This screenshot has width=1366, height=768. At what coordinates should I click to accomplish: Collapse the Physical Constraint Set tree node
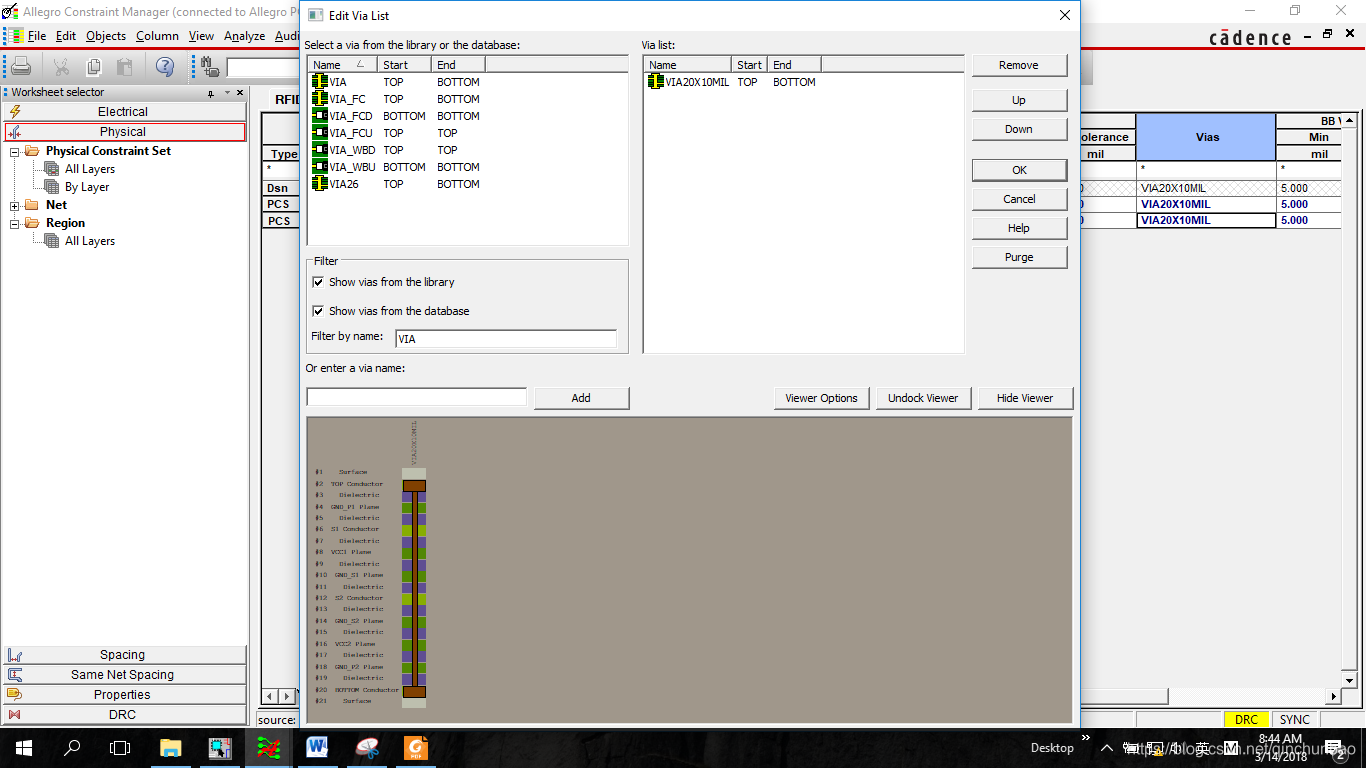[x=15, y=152]
